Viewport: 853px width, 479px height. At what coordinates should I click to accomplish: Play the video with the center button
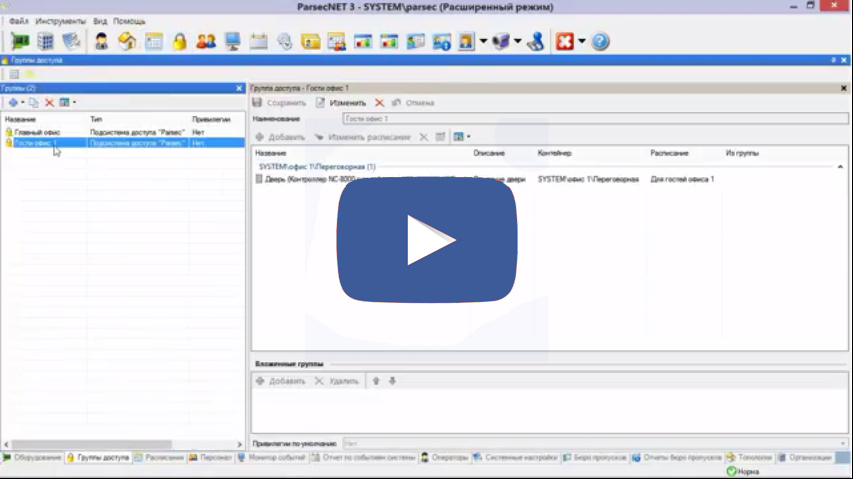pos(427,240)
